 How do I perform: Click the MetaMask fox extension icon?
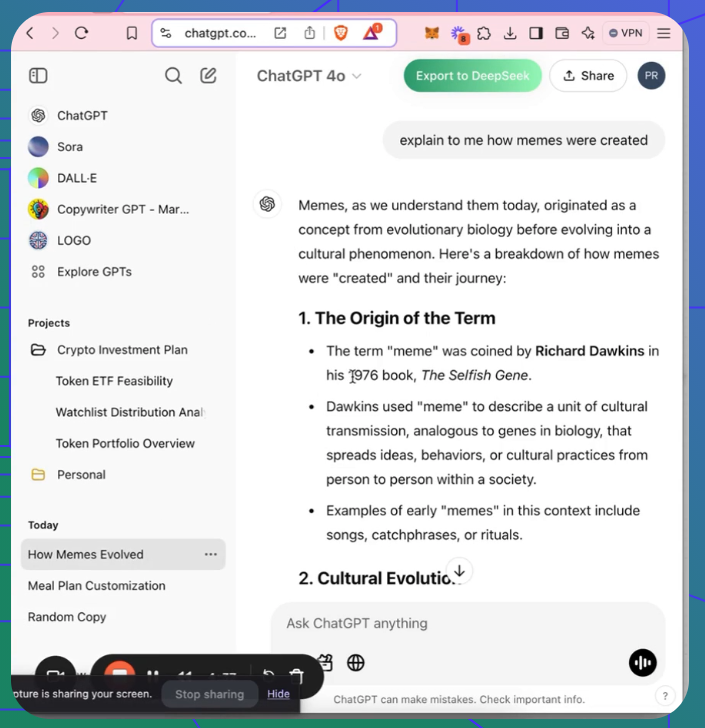(432, 33)
